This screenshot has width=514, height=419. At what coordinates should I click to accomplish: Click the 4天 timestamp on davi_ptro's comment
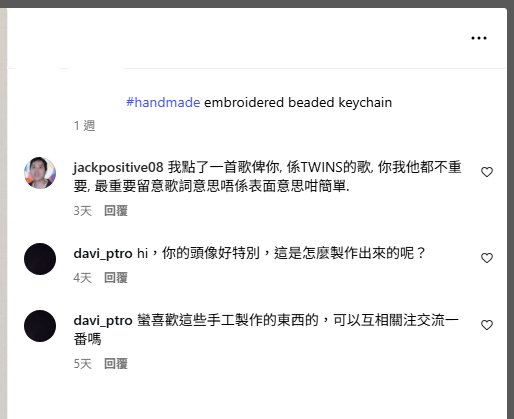[82, 278]
